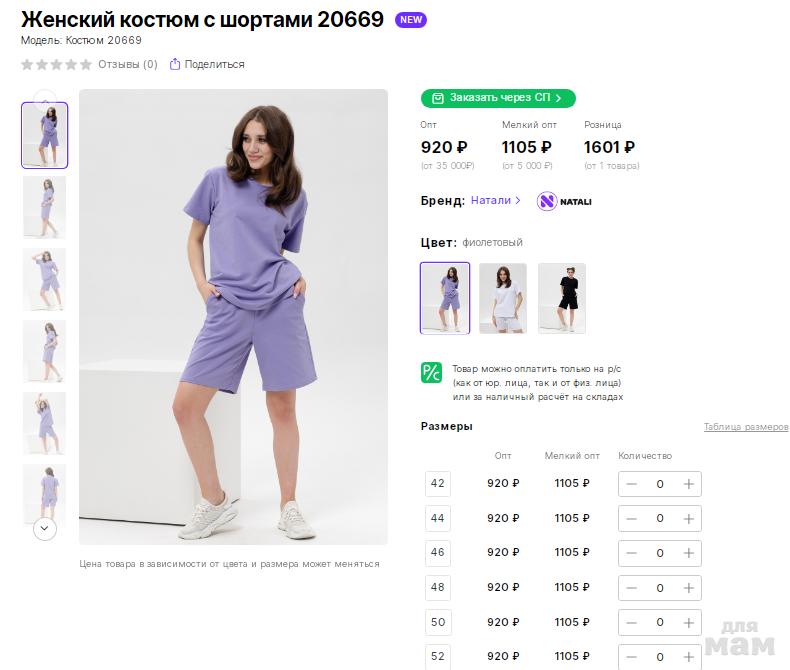Decrease quantity for size 44
This screenshot has width=790, height=670.
(x=632, y=518)
